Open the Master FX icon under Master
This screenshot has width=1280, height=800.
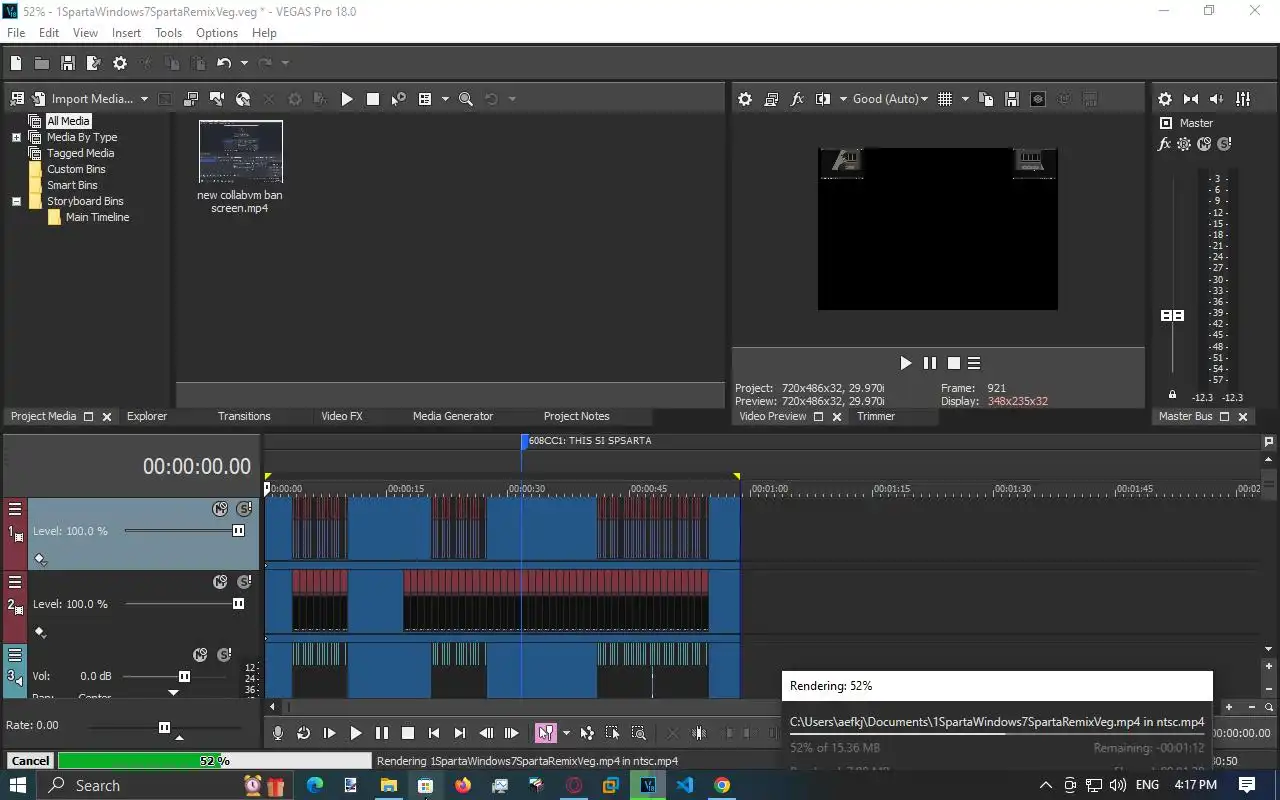[x=1164, y=144]
